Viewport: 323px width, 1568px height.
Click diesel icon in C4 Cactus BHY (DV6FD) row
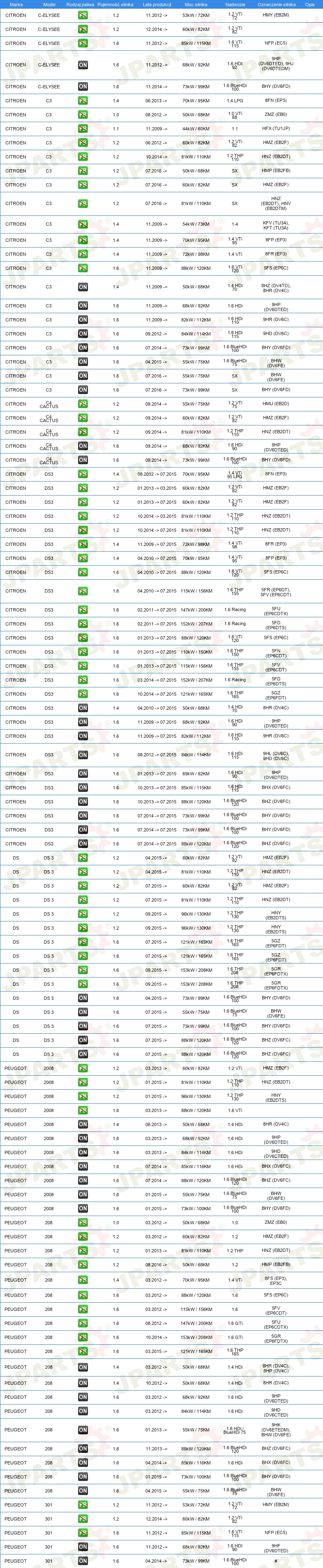point(83,460)
